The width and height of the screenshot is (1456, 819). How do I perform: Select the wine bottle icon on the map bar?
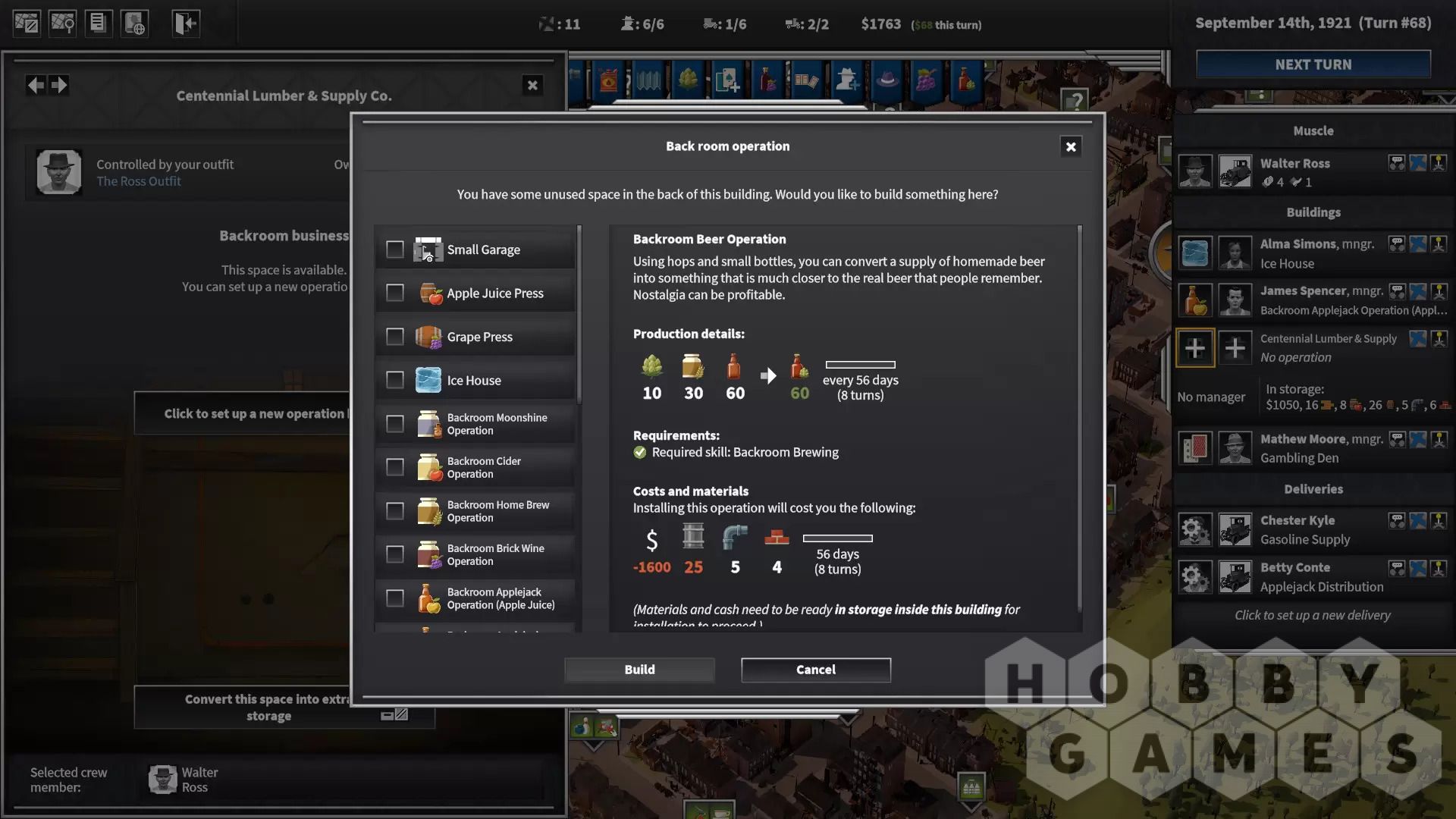click(x=767, y=78)
